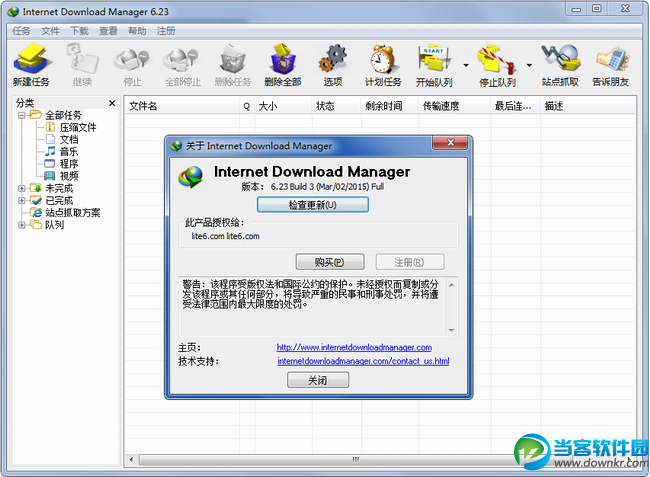The height and width of the screenshot is (477, 650).
Task: Select 视频 category
Action: pyautogui.click(x=69, y=176)
